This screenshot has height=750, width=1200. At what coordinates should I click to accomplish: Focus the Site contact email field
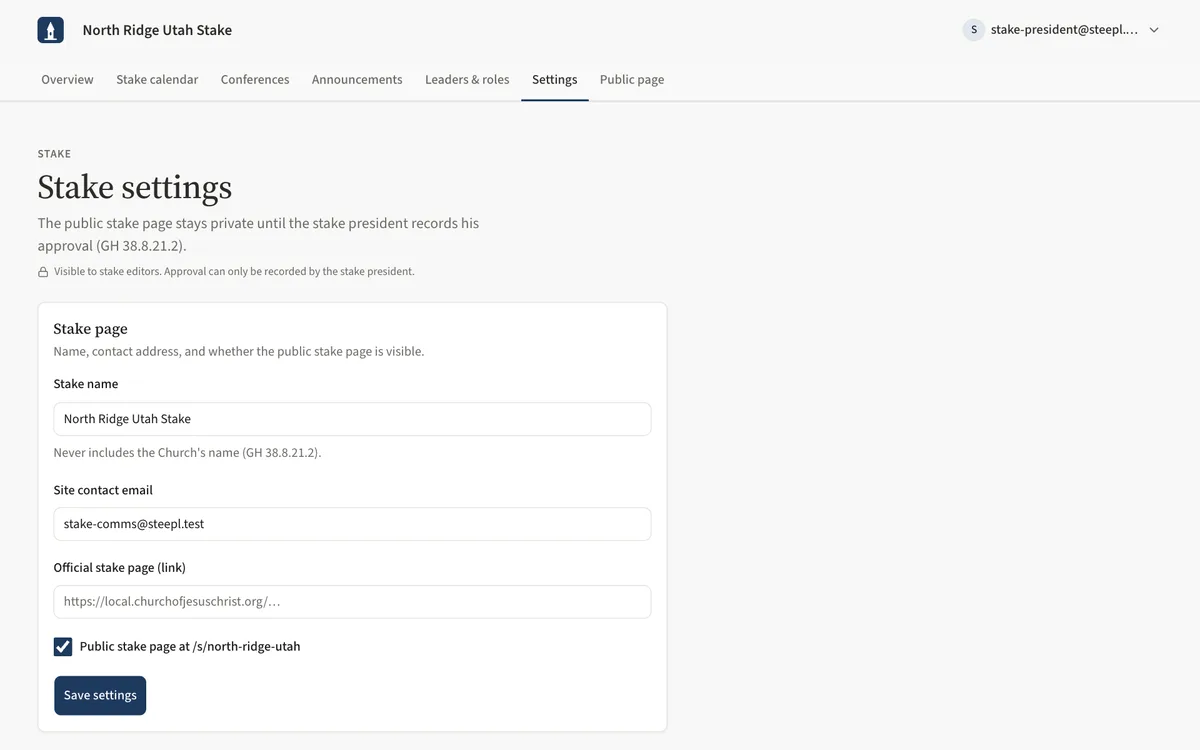coord(352,524)
